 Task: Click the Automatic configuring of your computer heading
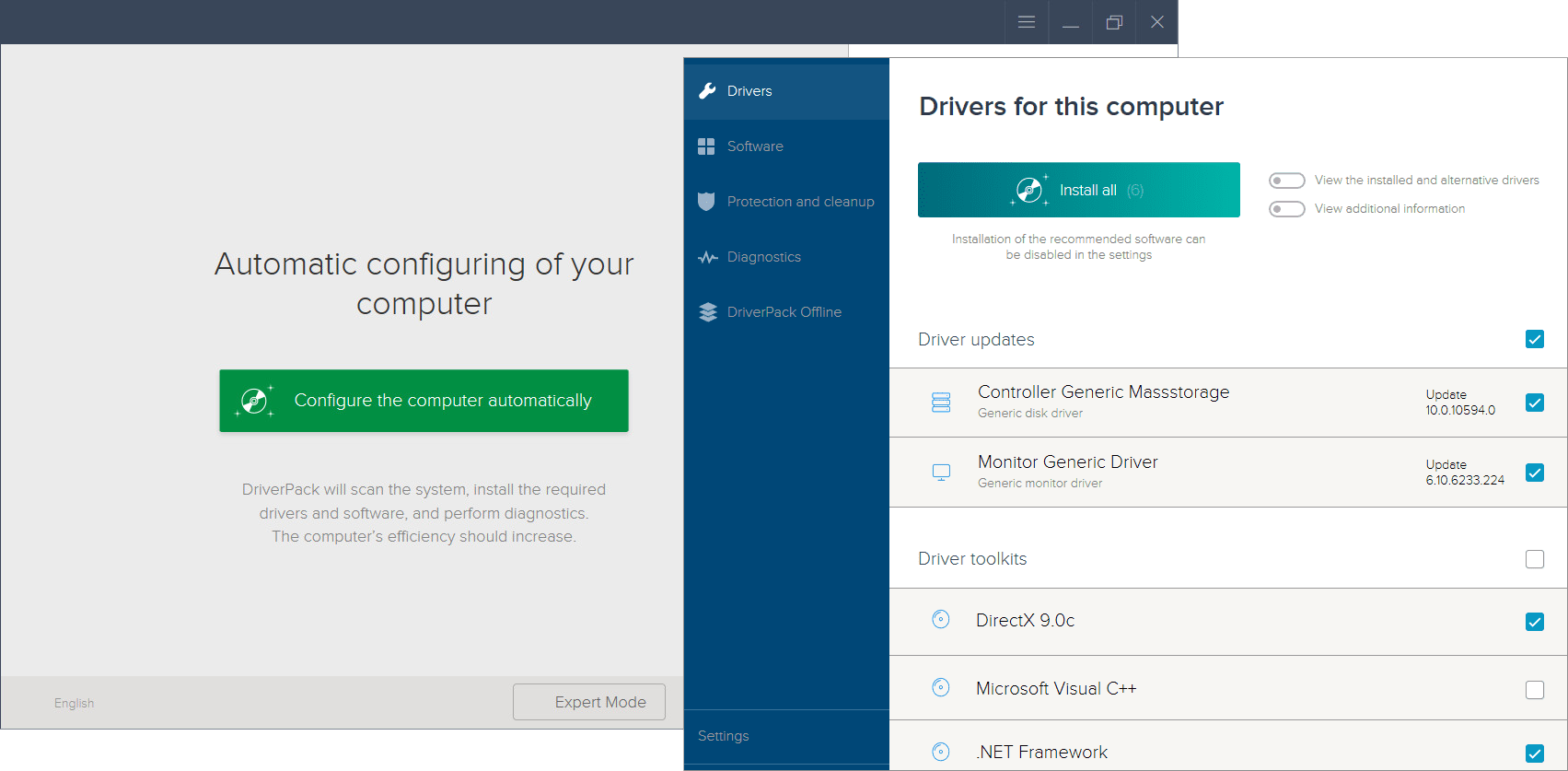pyautogui.click(x=424, y=284)
